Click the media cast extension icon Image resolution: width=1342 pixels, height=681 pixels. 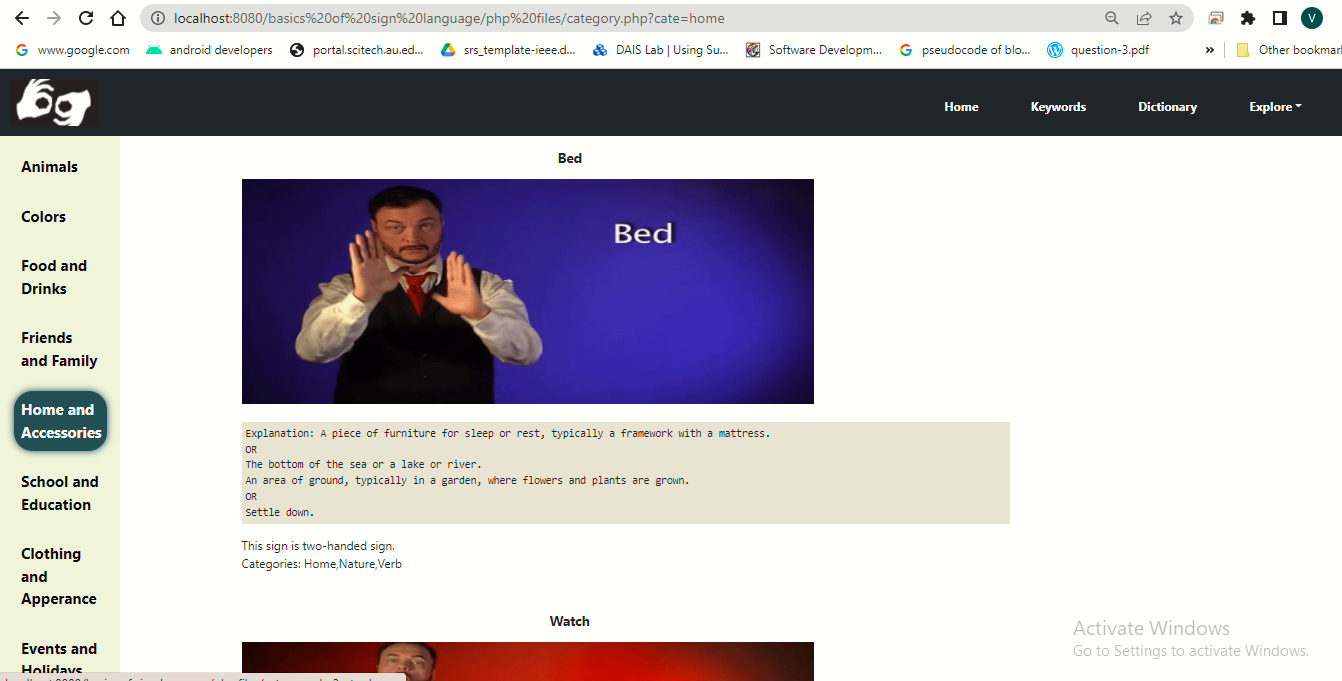[x=1216, y=18]
